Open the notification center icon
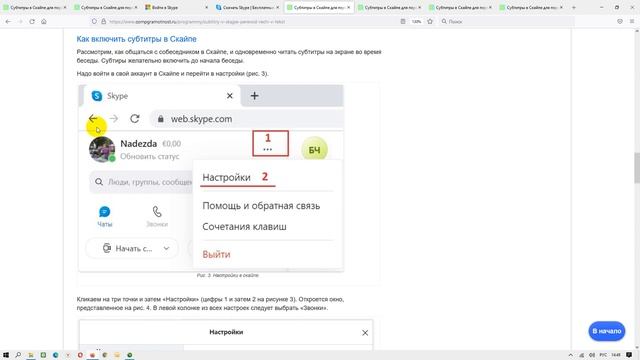 629,355
